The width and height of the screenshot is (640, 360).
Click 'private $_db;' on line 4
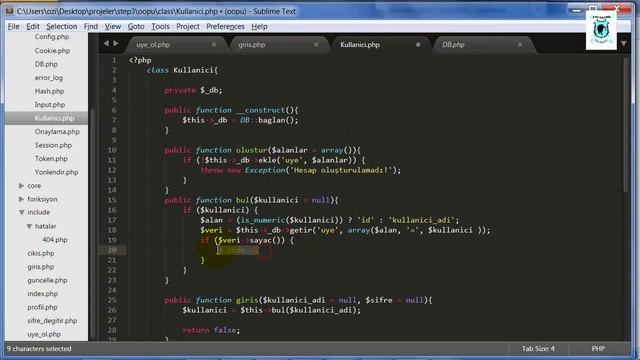193,90
